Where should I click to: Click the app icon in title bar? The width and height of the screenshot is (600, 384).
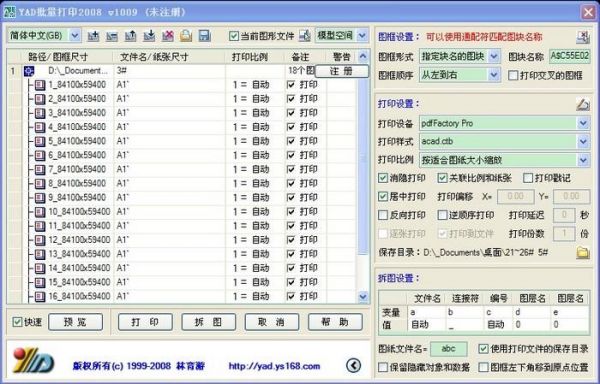[x=10, y=12]
